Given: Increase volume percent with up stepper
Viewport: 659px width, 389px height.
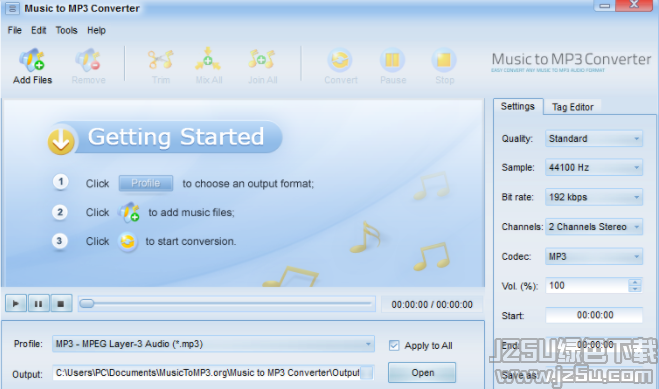Looking at the screenshot, I should pyautogui.click(x=635, y=282).
